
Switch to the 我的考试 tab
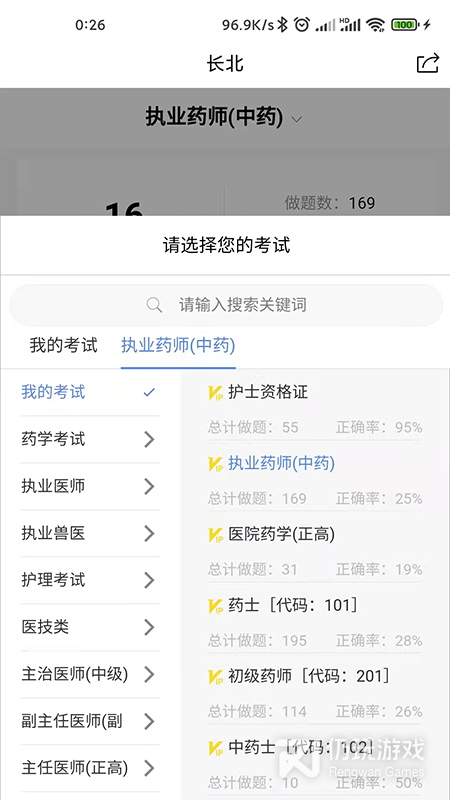click(63, 345)
